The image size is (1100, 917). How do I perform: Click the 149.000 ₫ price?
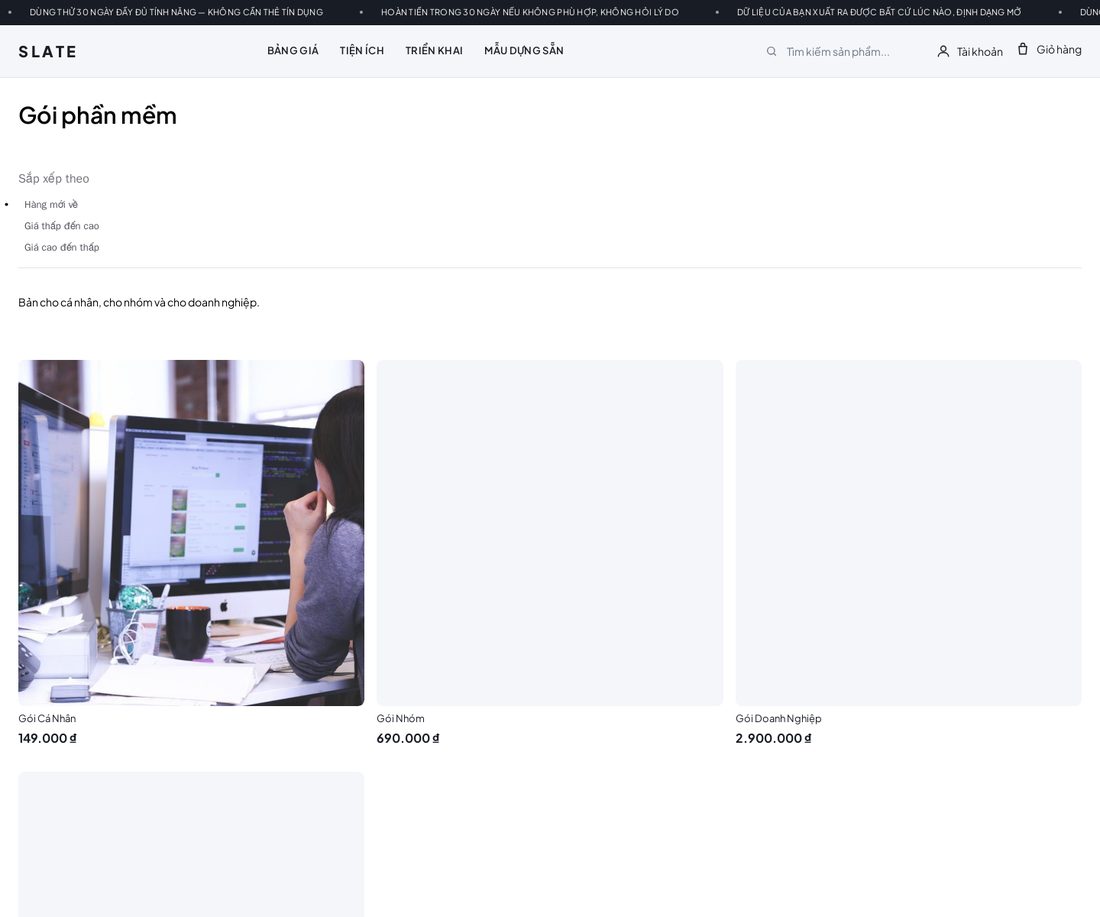point(47,738)
